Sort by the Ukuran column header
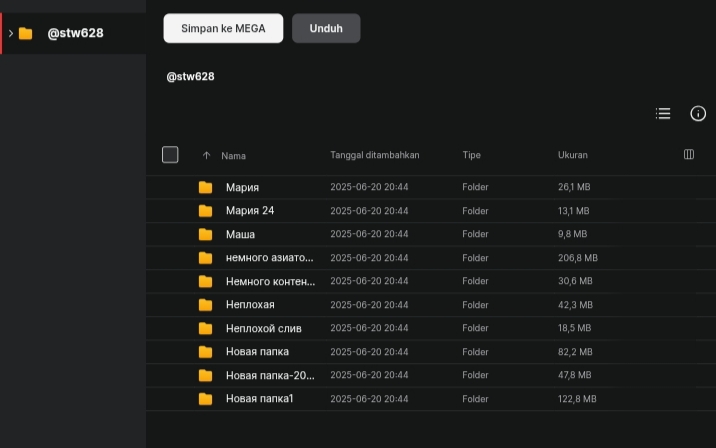716x448 pixels. pyautogui.click(x=573, y=155)
